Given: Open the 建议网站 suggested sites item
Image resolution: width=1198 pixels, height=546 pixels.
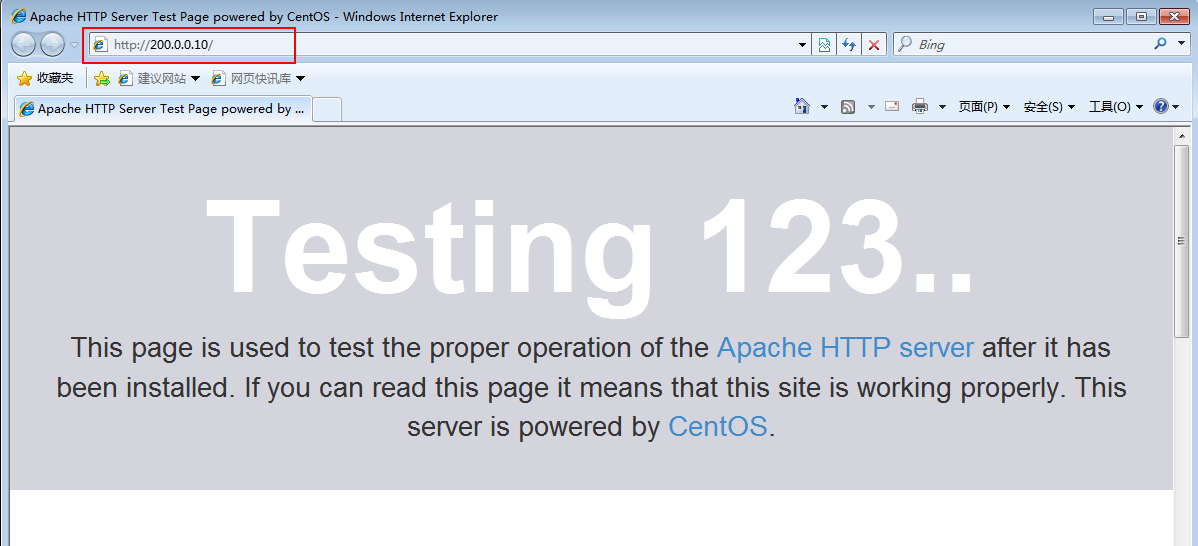Looking at the screenshot, I should 159,78.
